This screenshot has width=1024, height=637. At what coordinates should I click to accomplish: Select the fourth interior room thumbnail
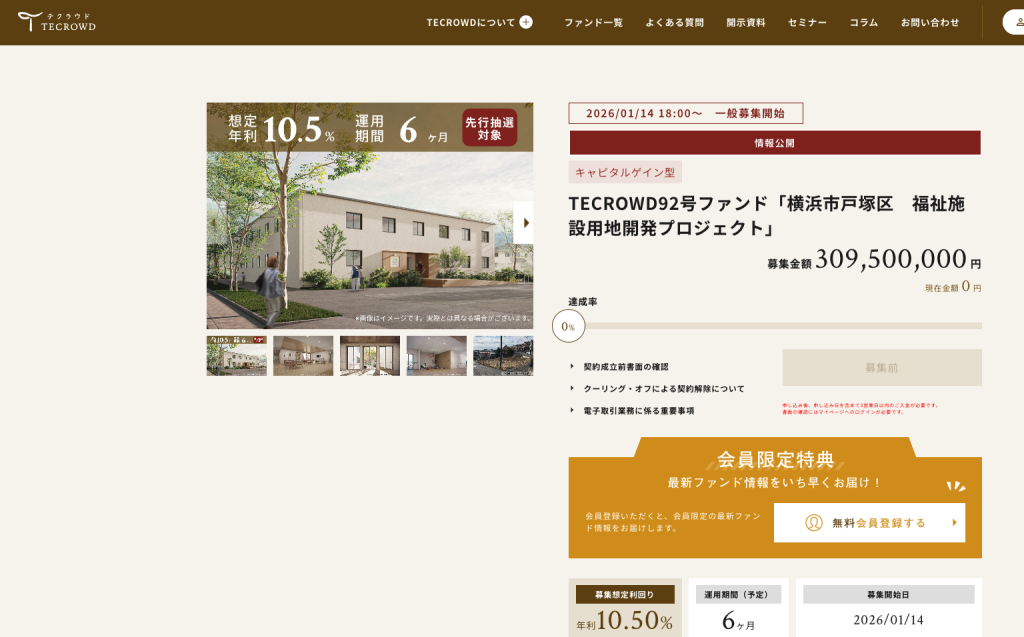[436, 356]
